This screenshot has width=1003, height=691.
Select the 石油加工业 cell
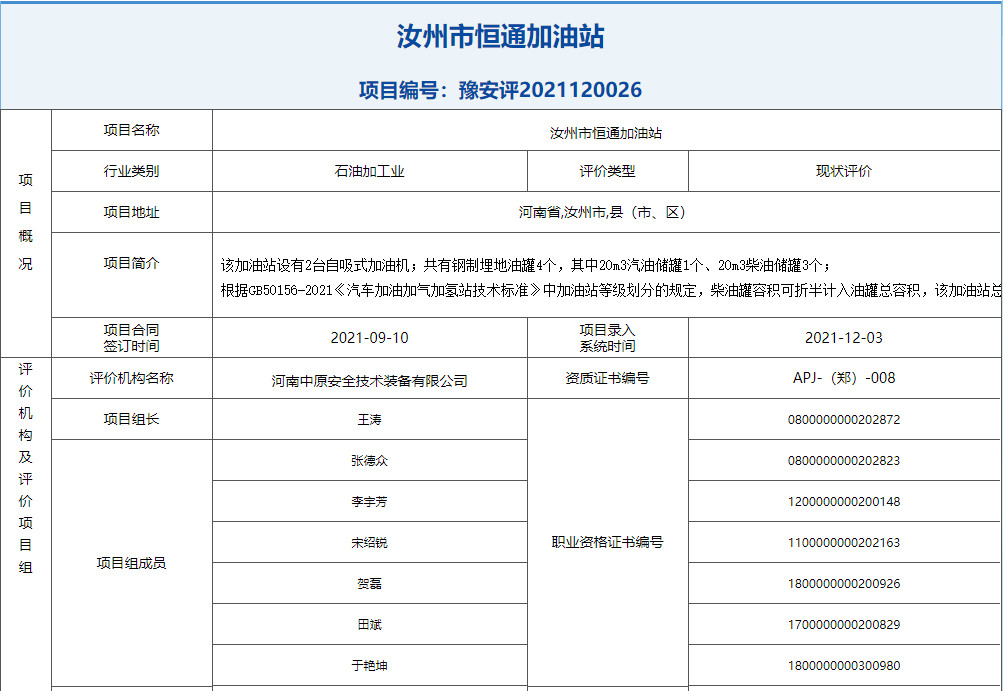click(x=370, y=171)
